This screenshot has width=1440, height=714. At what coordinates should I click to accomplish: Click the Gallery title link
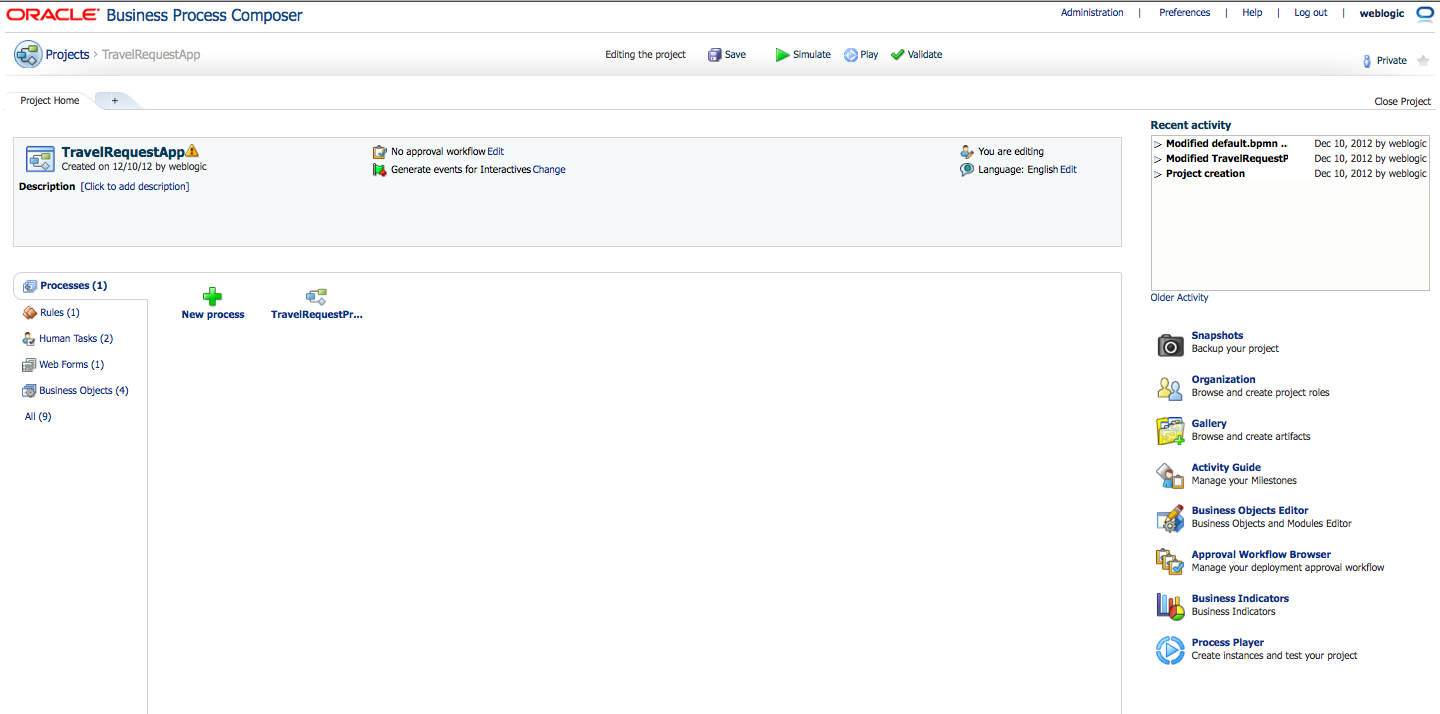click(x=1209, y=424)
